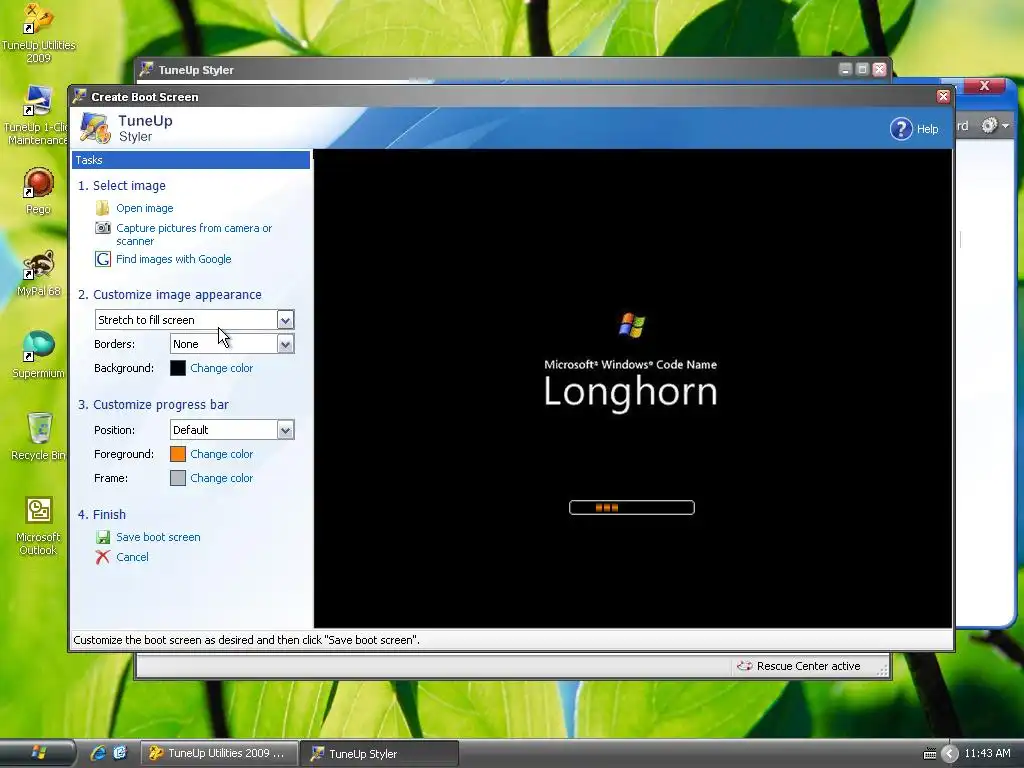Click the Longhorn boot screen preview
The image size is (1024, 768).
coord(632,389)
